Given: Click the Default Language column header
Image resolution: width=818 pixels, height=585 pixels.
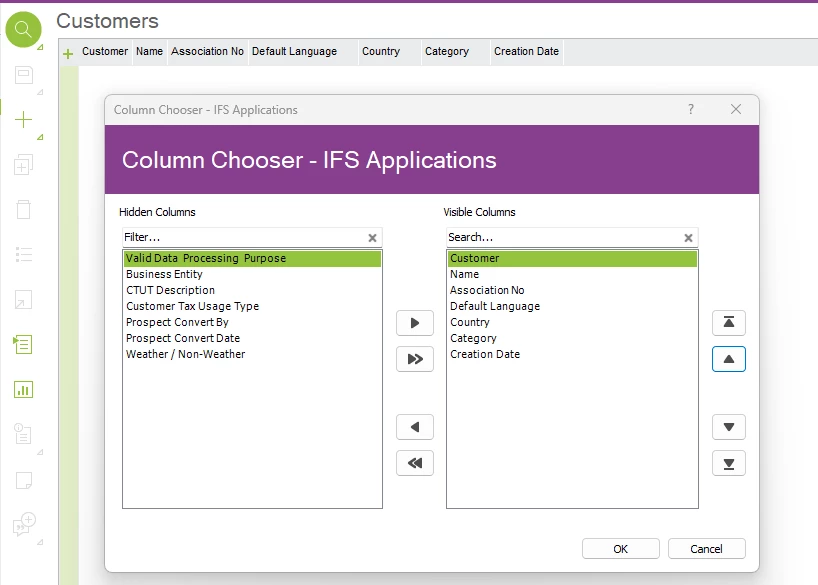Looking at the screenshot, I should pos(294,52).
